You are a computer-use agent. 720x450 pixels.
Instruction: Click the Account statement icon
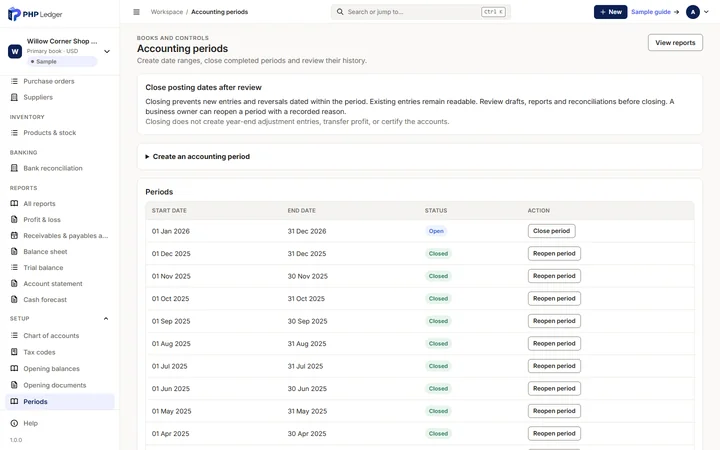pyautogui.click(x=14, y=284)
